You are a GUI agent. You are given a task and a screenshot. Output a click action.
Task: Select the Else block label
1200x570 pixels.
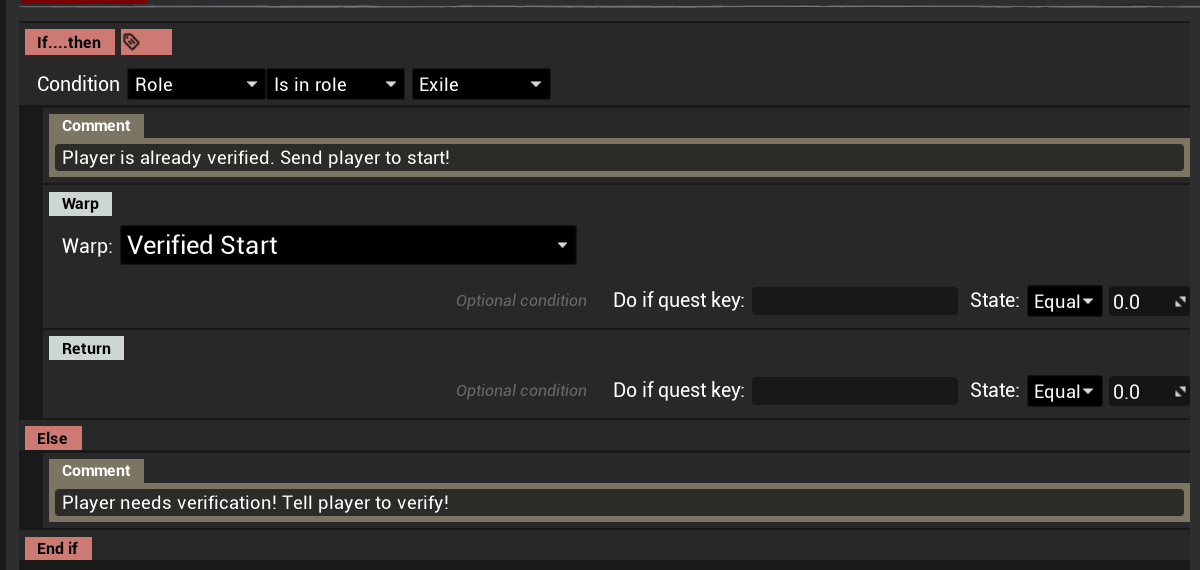tap(53, 438)
